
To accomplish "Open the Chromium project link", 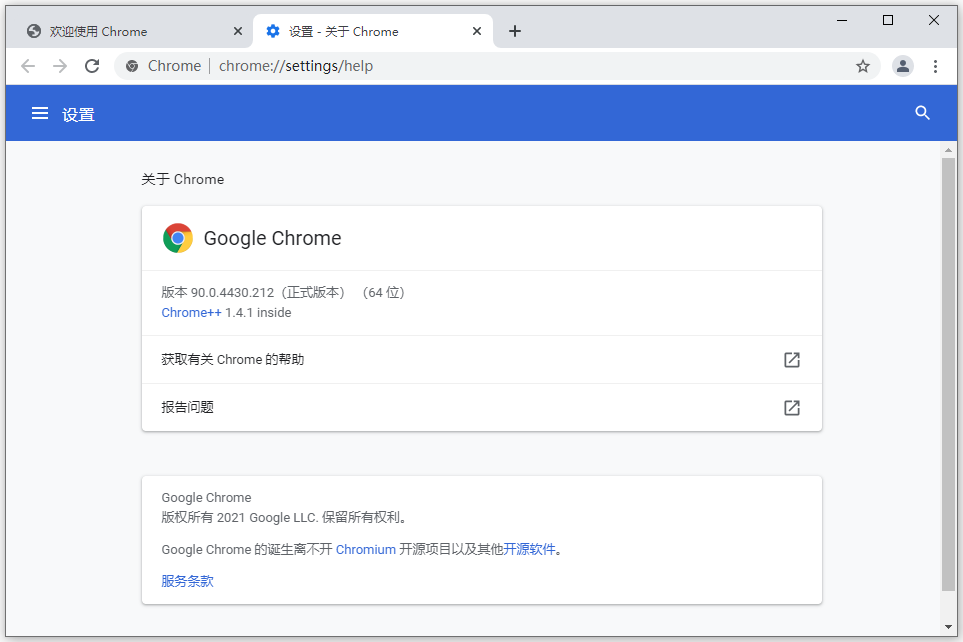I will (365, 549).
